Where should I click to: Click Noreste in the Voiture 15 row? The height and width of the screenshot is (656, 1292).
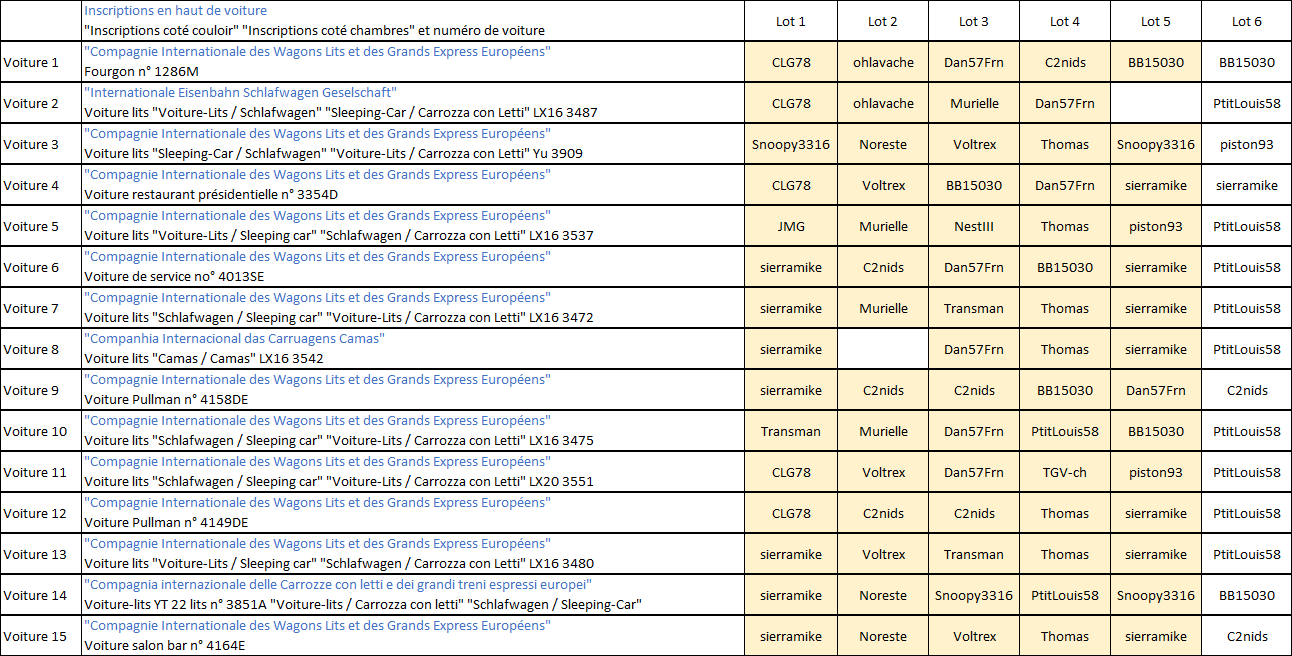pyautogui.click(x=883, y=636)
